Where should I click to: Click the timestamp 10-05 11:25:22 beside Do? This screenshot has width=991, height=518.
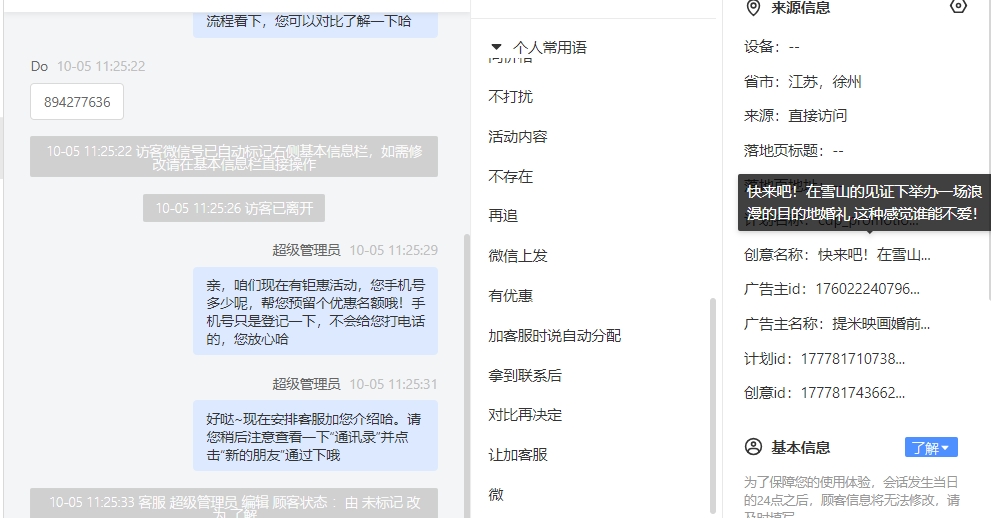pos(101,66)
